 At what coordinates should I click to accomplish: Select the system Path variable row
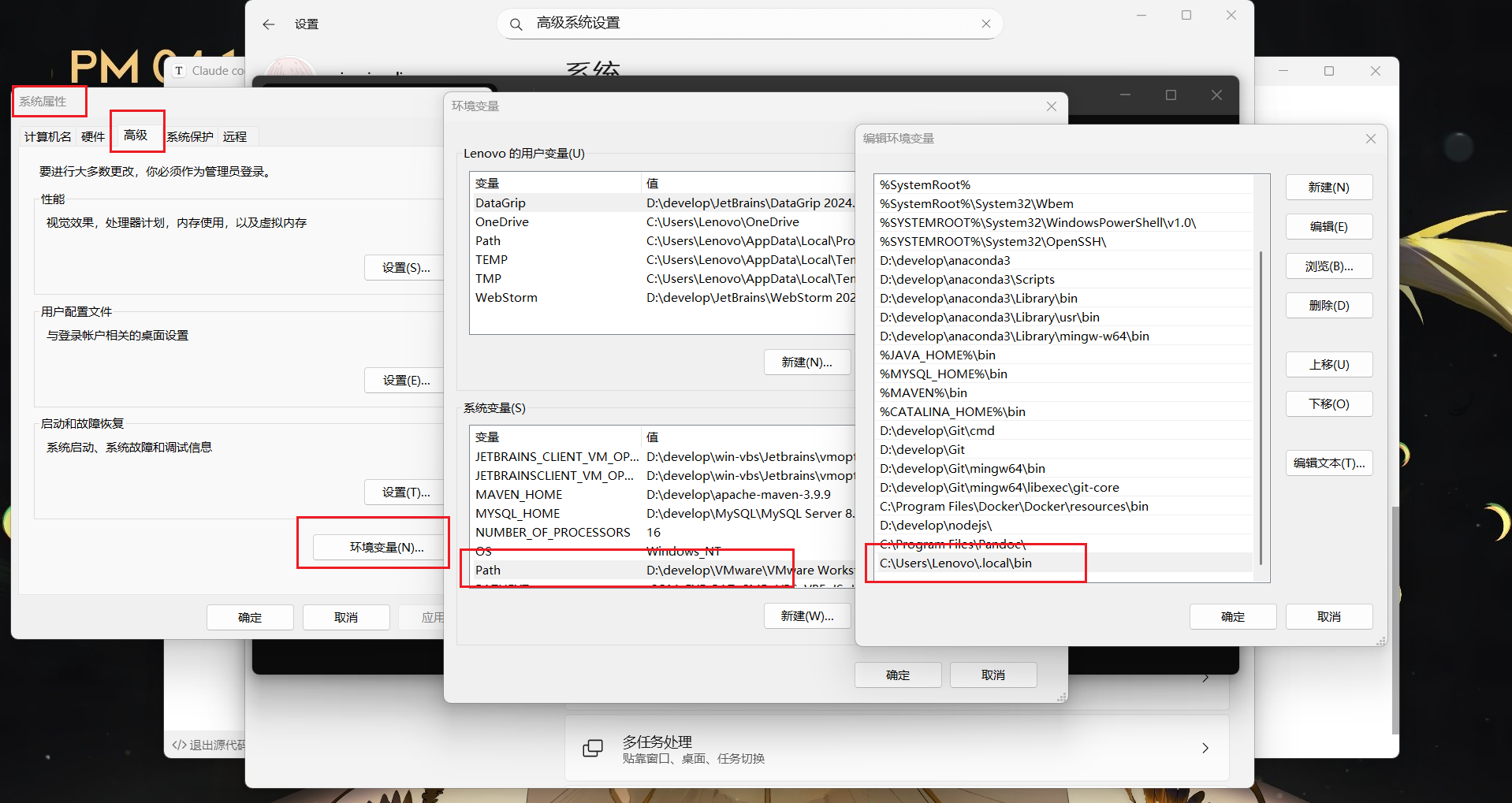click(664, 571)
